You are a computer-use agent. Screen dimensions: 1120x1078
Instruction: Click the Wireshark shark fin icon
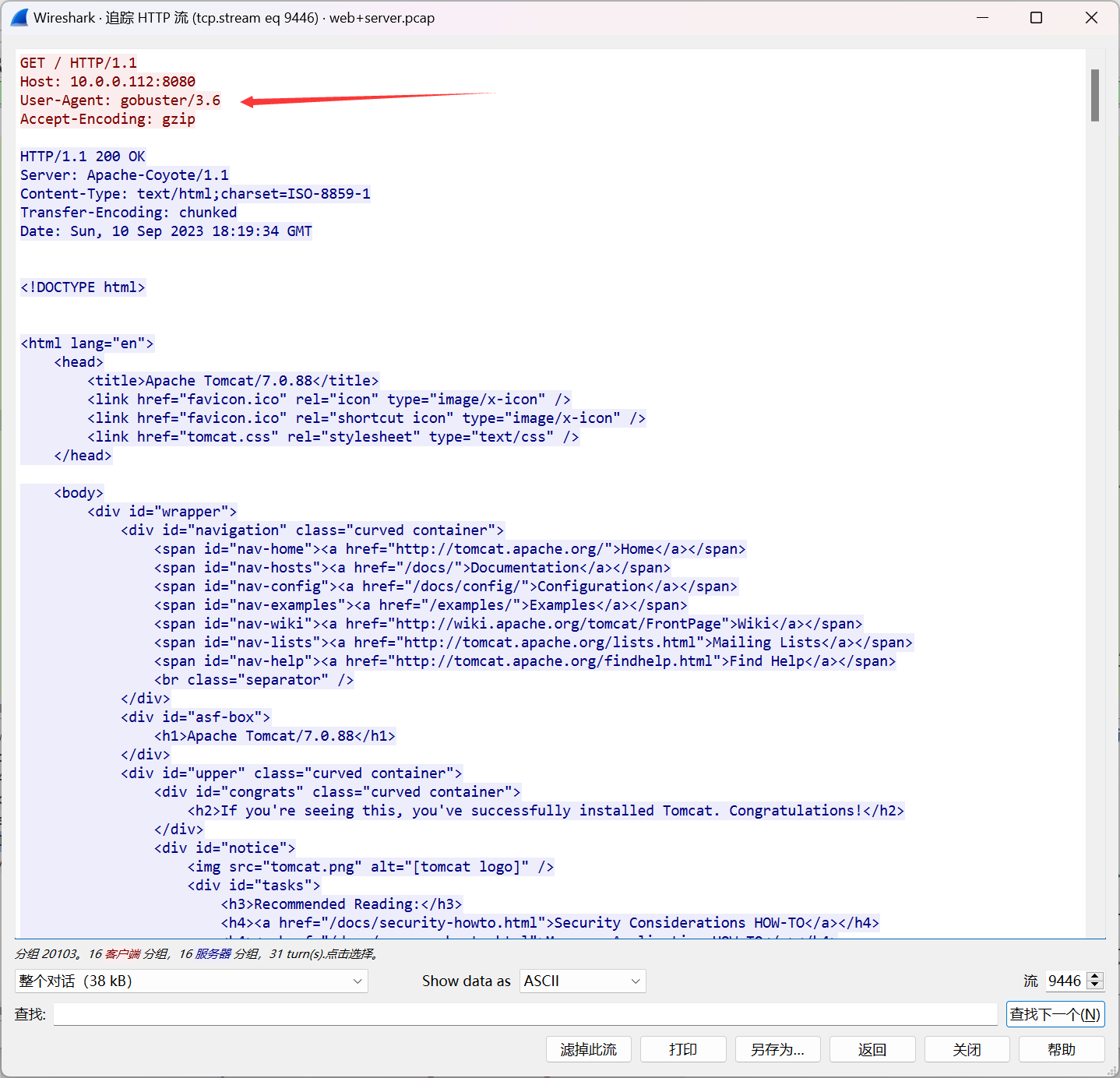tap(19, 17)
